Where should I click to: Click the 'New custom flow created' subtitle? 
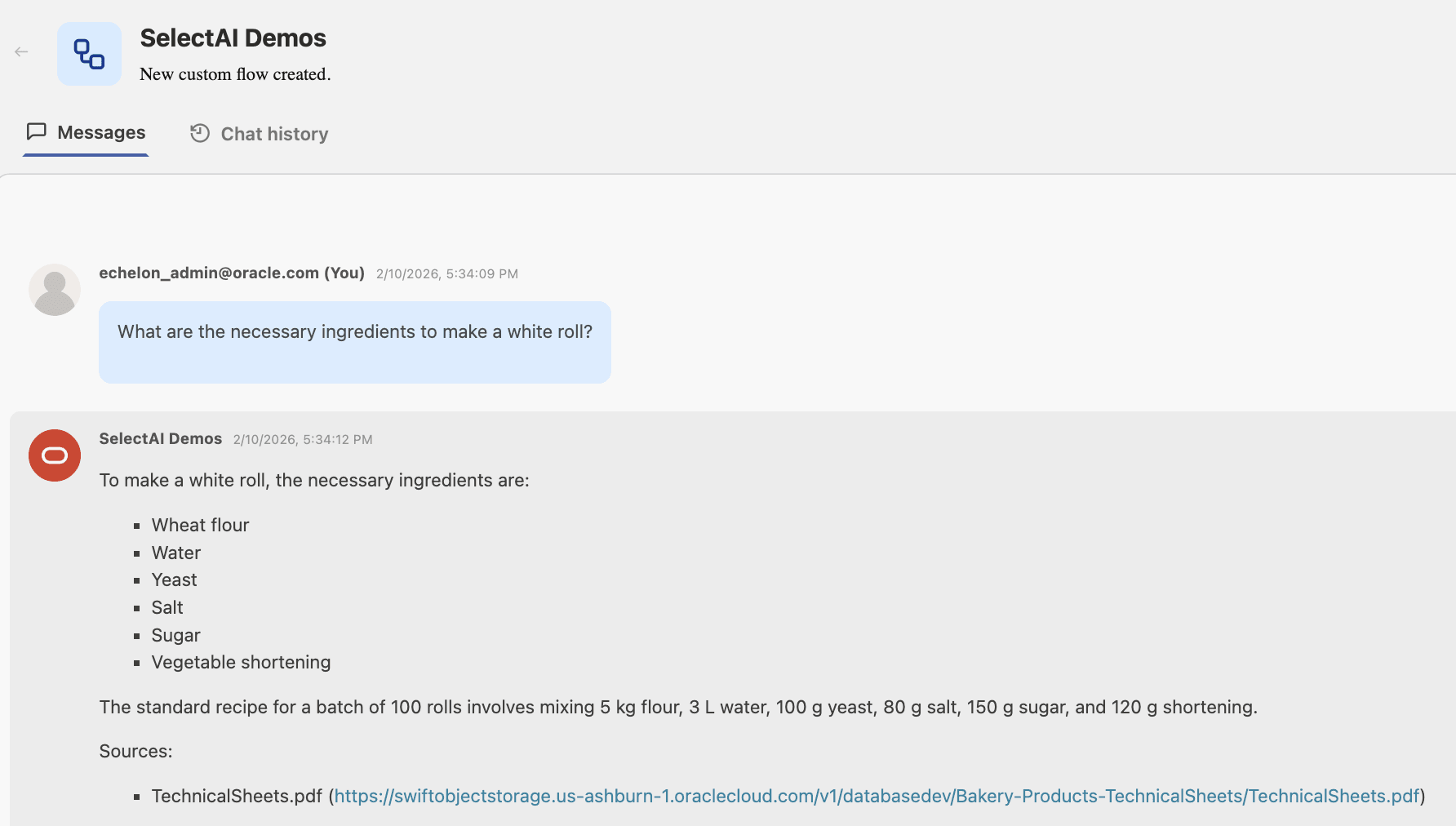point(235,74)
